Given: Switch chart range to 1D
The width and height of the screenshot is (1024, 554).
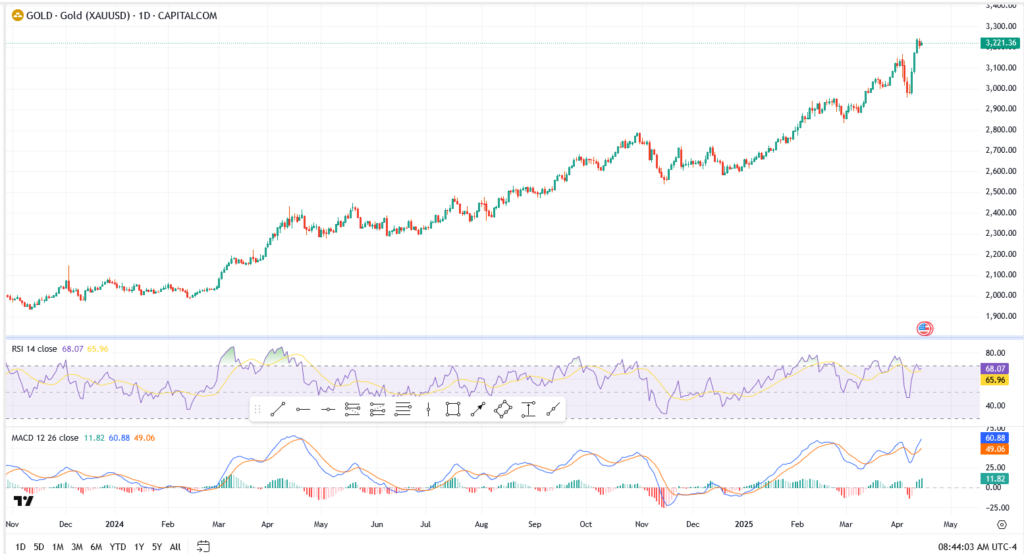Looking at the screenshot, I should click(21, 547).
